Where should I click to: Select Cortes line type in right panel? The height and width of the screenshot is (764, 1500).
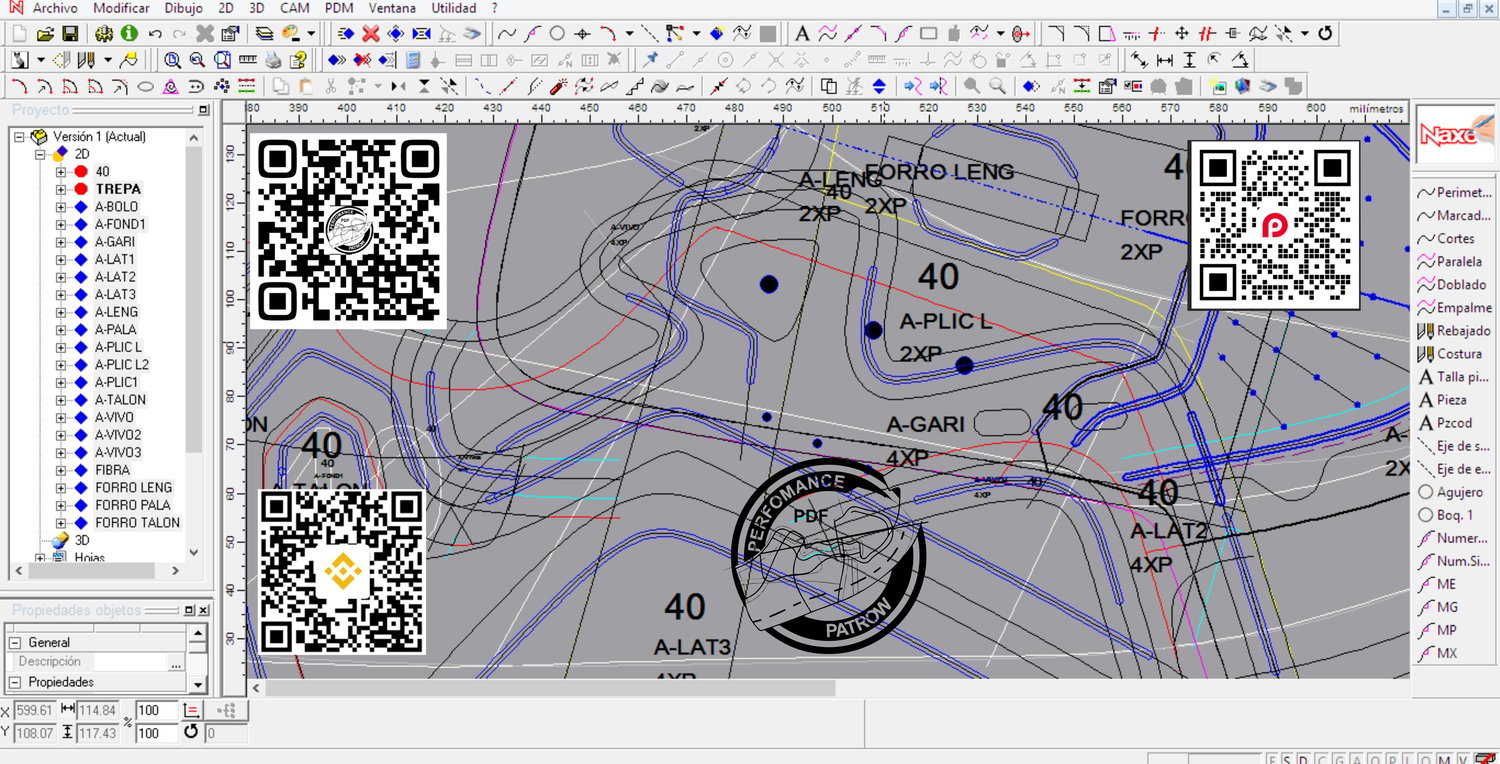tap(1447, 239)
